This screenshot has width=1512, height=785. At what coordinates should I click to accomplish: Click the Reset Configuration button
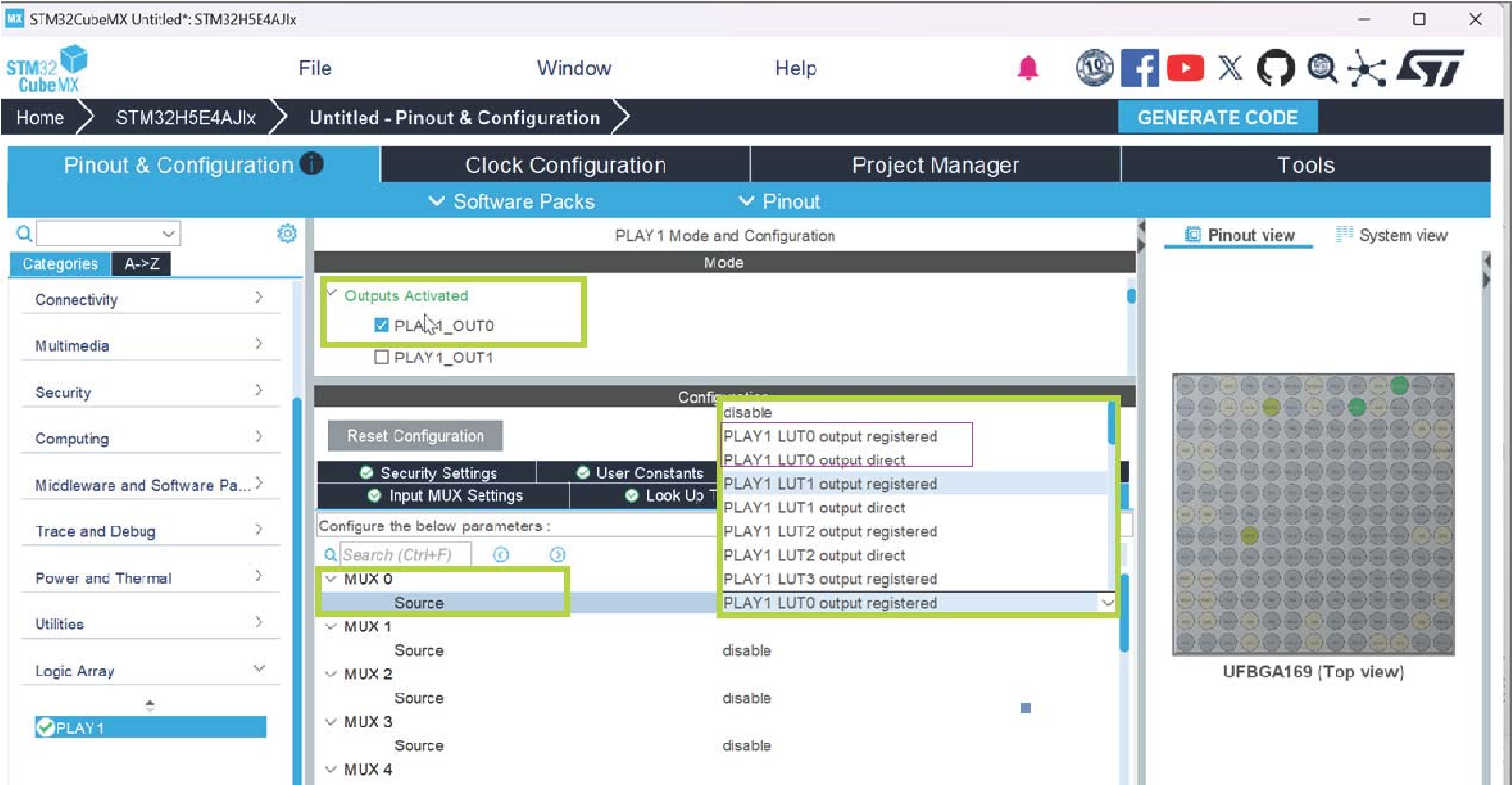pos(415,436)
